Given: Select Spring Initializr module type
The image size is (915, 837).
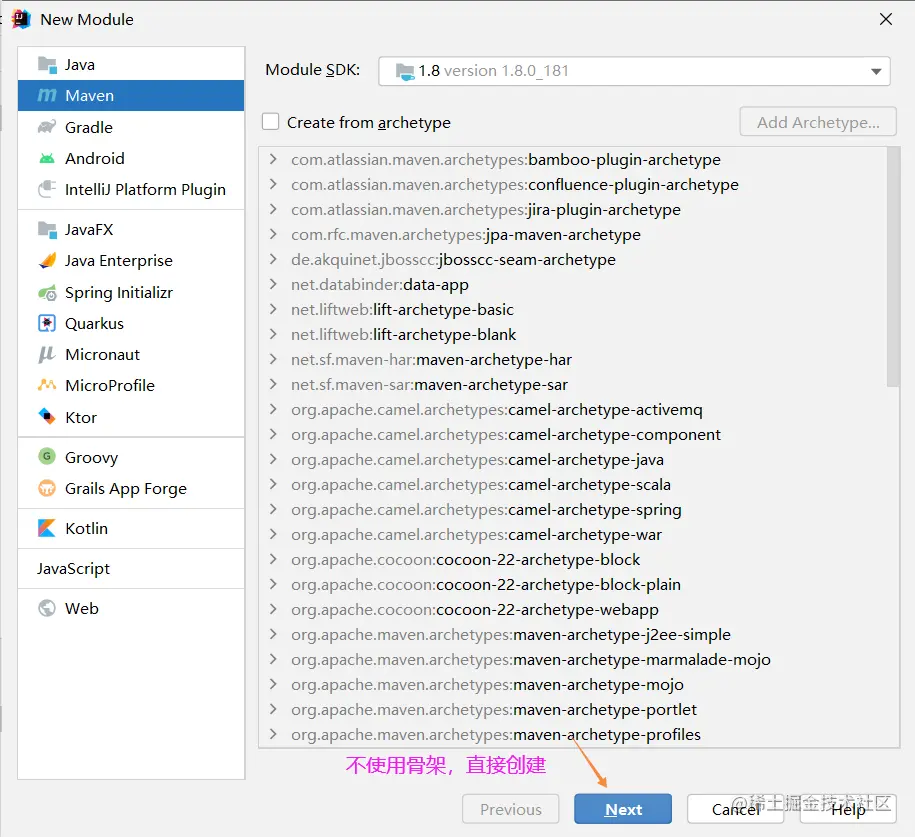Looking at the screenshot, I should pos(131,292).
